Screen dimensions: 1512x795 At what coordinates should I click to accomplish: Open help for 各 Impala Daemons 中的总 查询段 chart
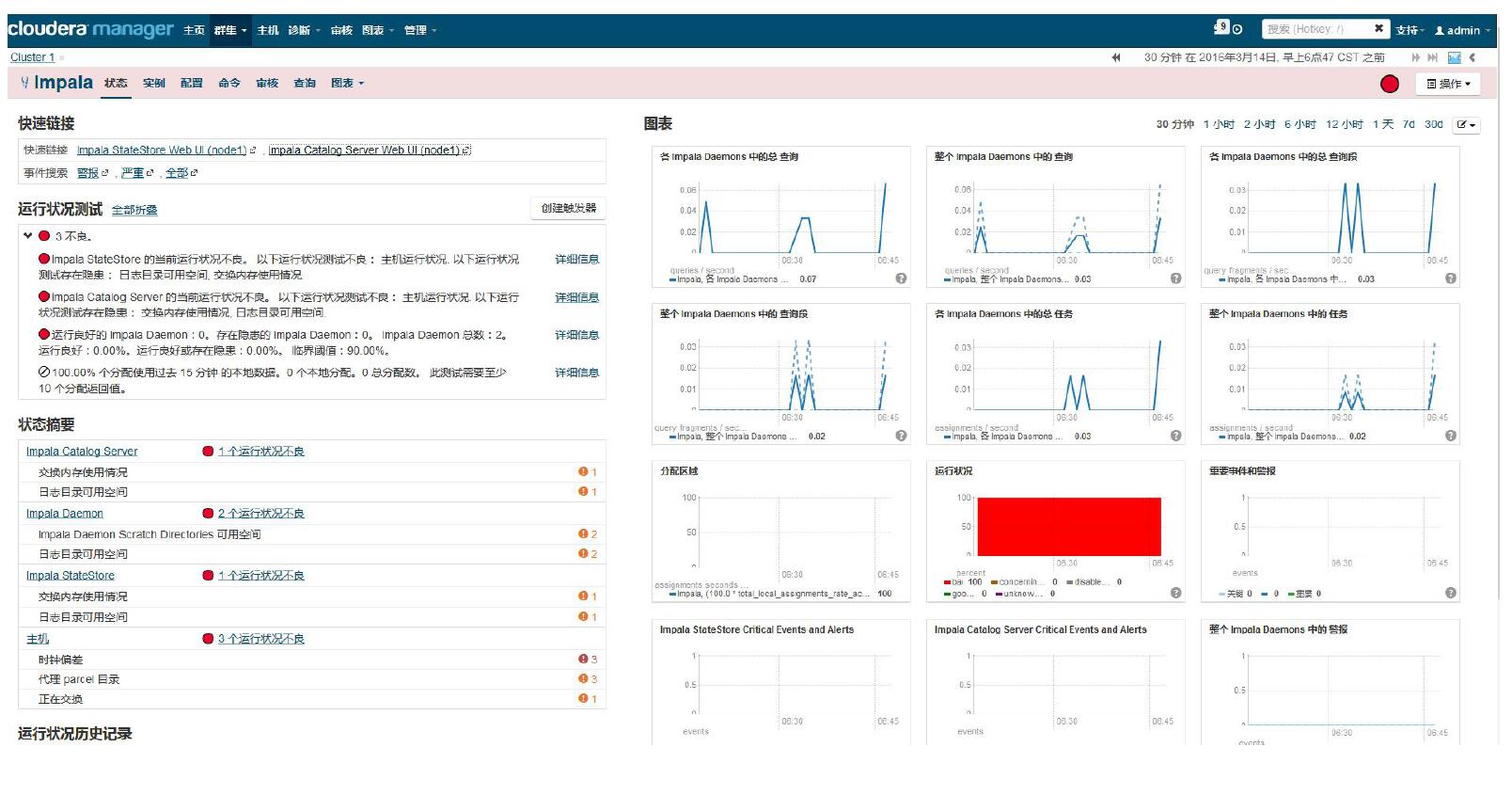click(1450, 278)
